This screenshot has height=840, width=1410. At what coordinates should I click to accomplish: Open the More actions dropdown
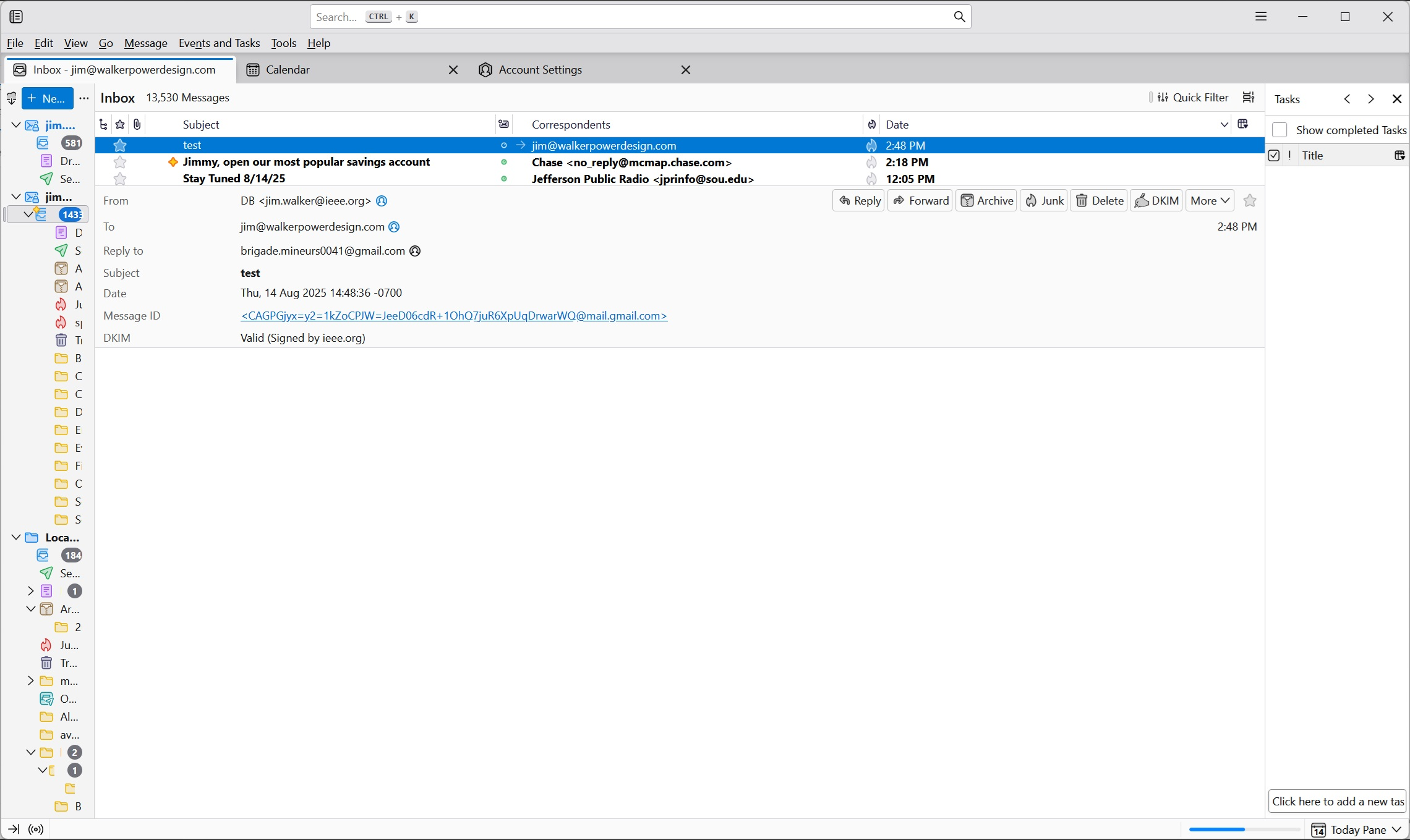(1209, 200)
